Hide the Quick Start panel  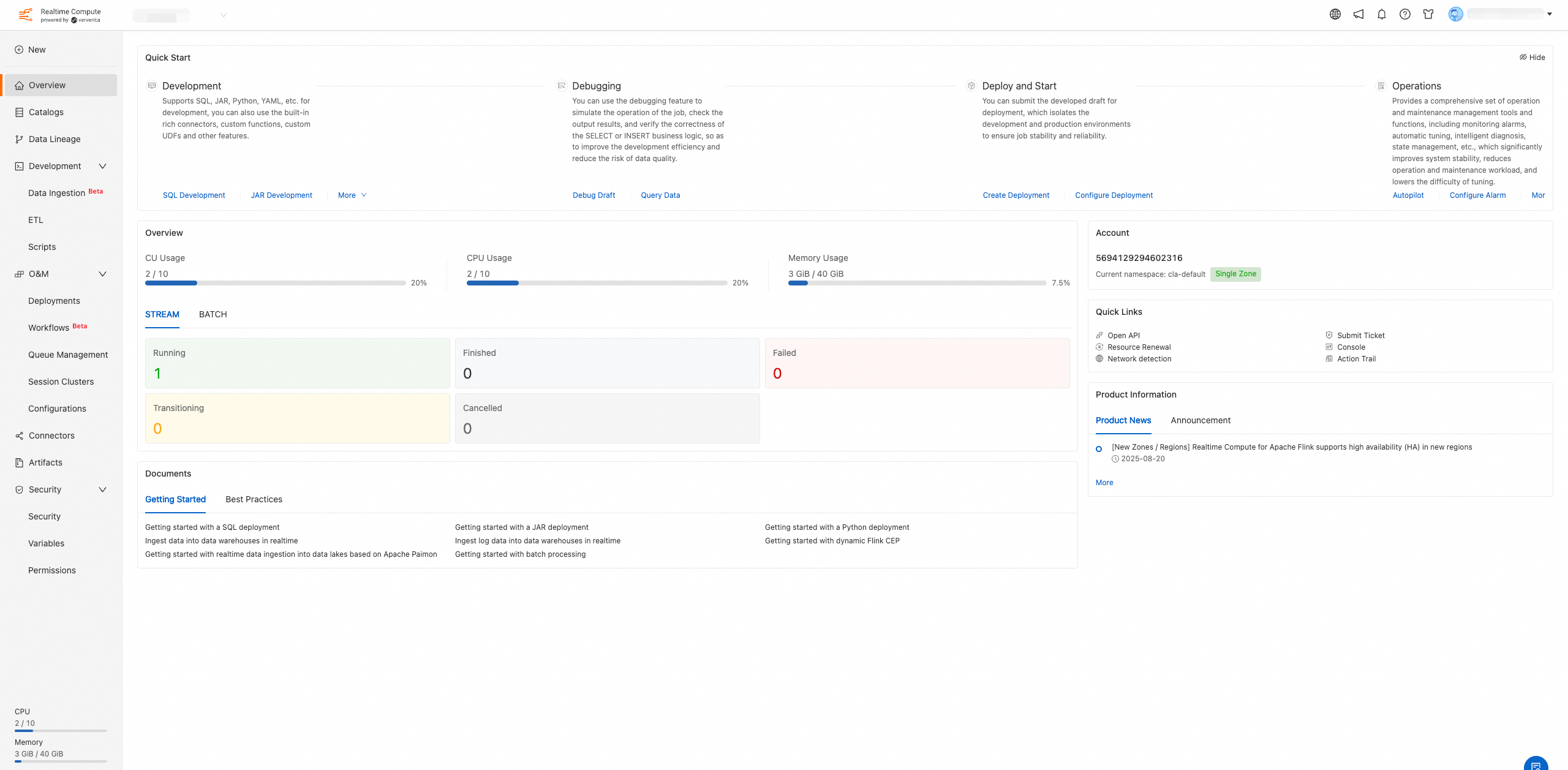coord(1532,57)
